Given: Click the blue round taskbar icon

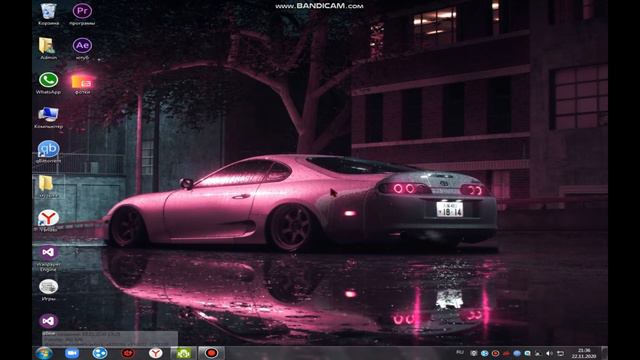Looking at the screenshot, I should click(x=100, y=353).
